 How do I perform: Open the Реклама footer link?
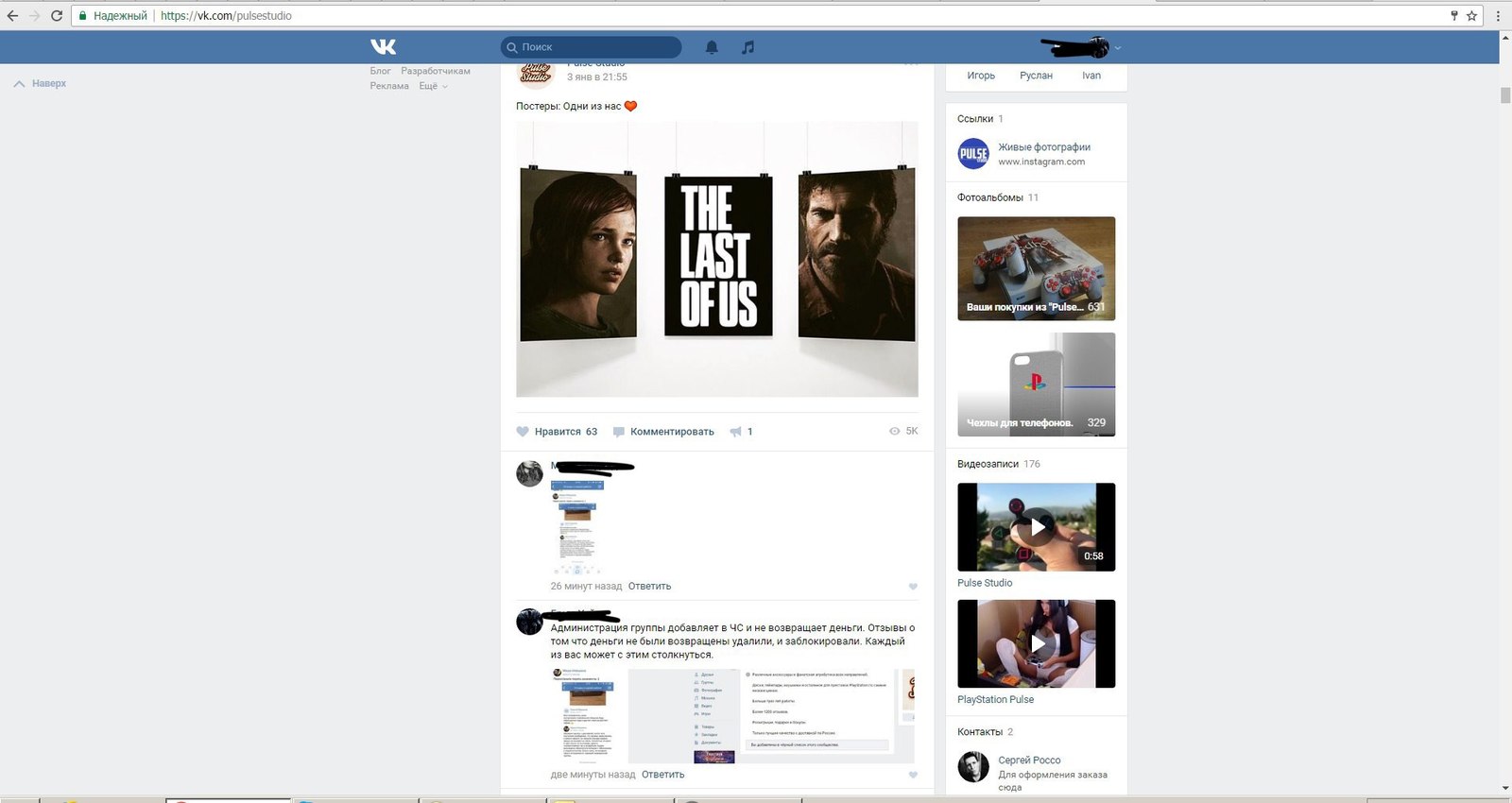tap(389, 86)
